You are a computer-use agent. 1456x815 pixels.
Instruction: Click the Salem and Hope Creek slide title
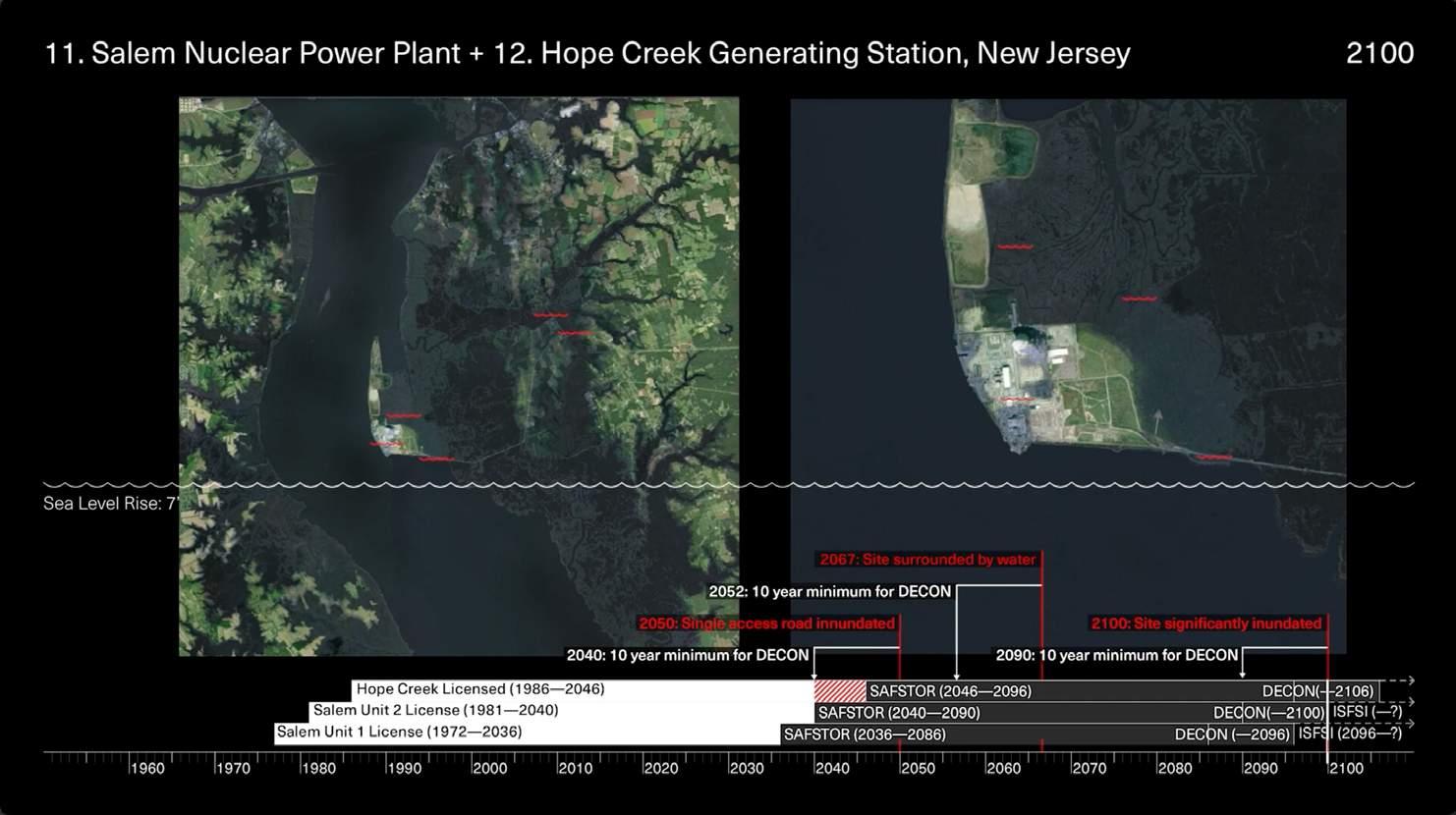[588, 53]
